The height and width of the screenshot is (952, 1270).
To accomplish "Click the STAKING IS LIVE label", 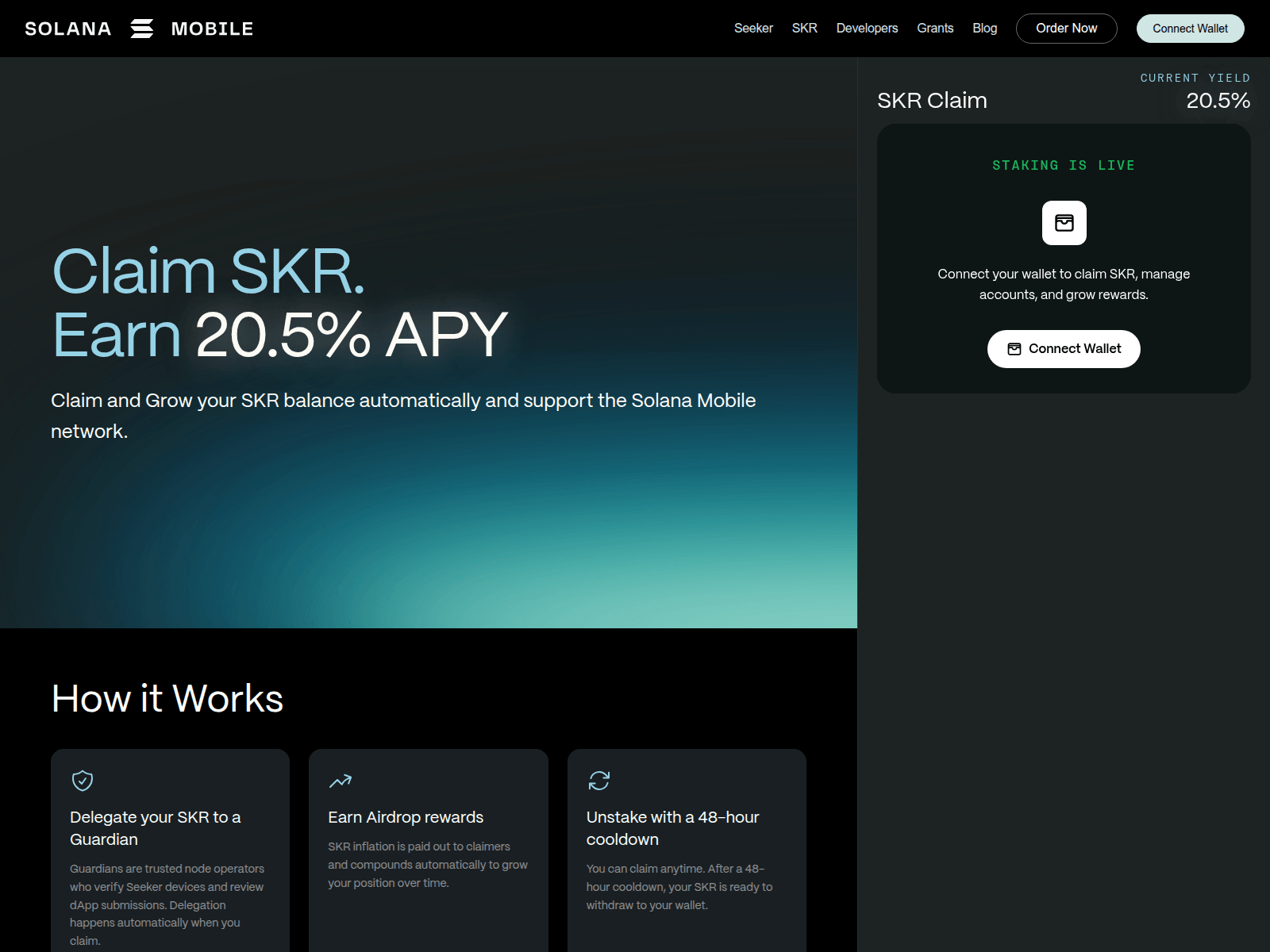I will tap(1063, 165).
